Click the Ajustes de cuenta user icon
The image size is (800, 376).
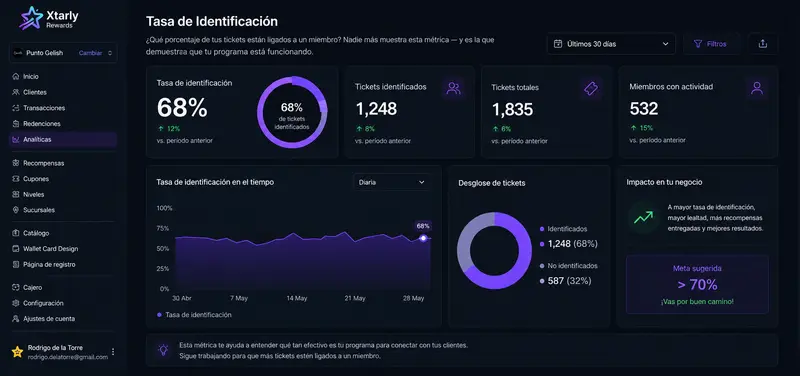point(15,319)
